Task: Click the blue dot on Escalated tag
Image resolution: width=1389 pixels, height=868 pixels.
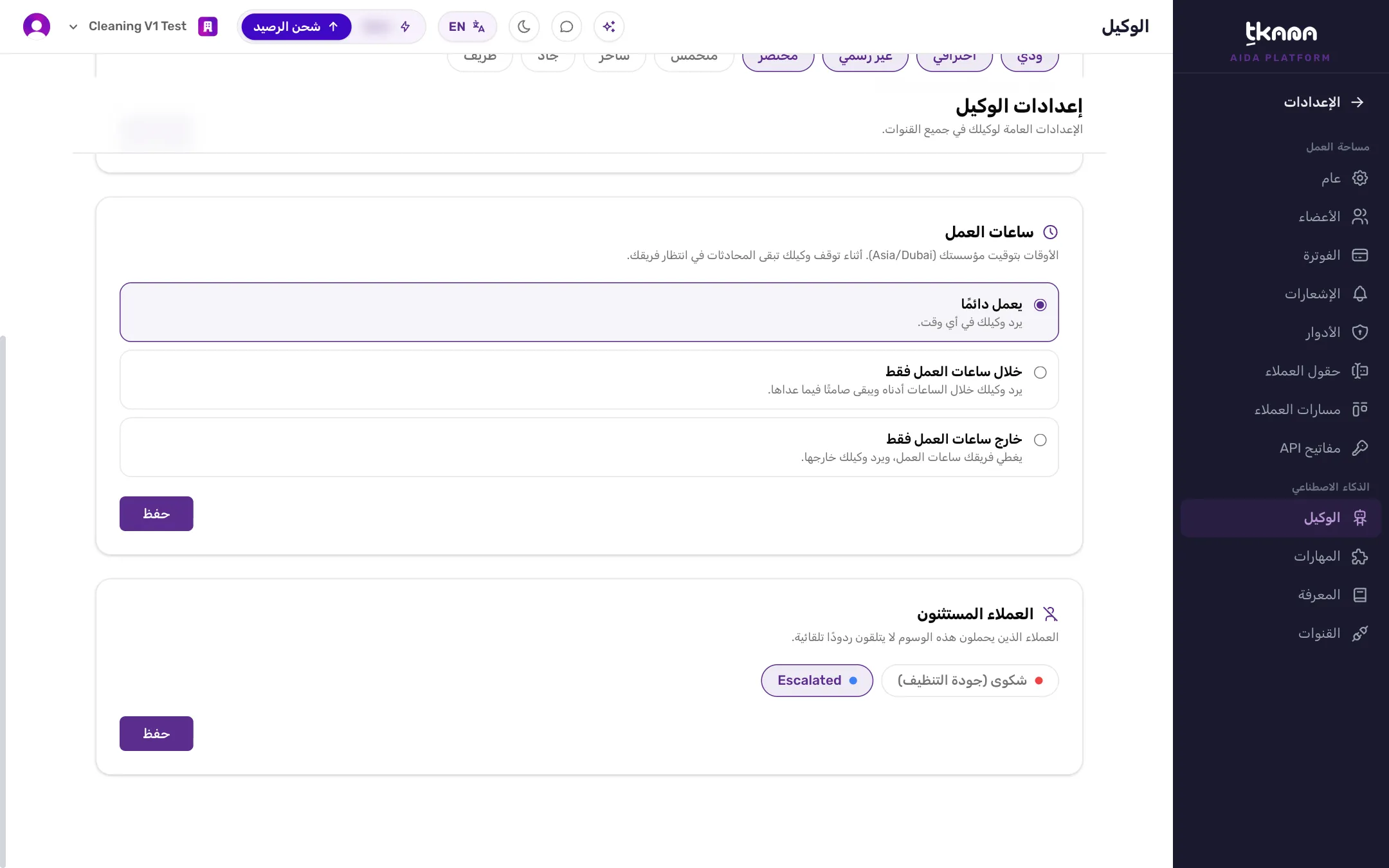Action: coord(853,680)
